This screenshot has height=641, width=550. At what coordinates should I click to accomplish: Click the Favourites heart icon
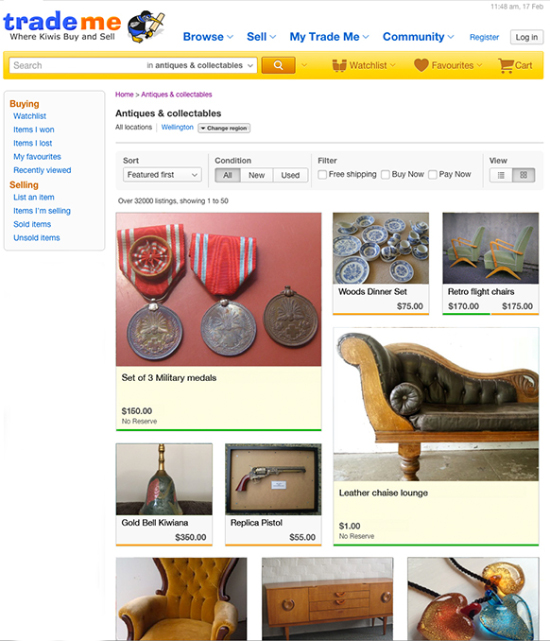[421, 65]
